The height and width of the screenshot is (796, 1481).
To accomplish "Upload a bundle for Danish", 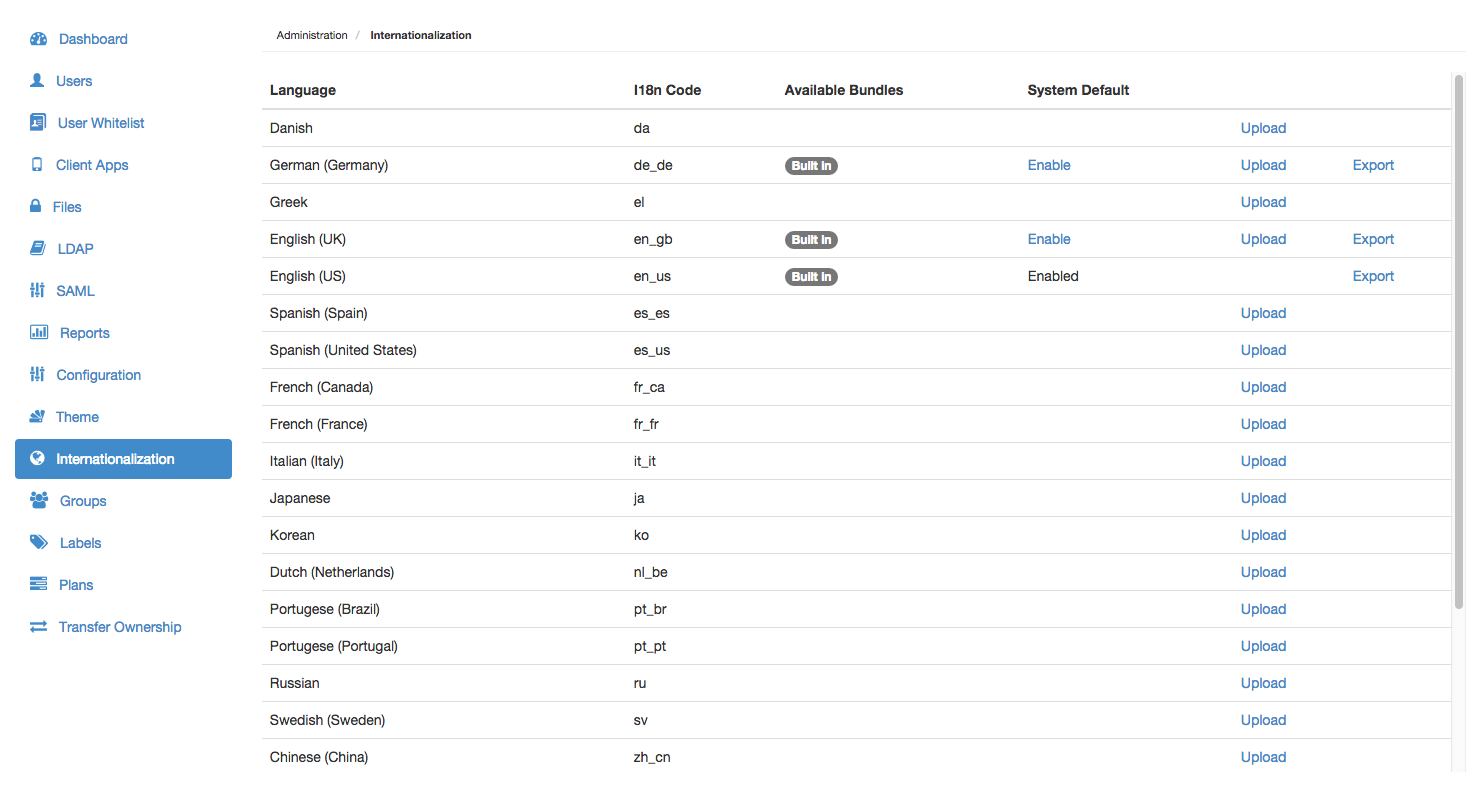I will coord(1263,128).
